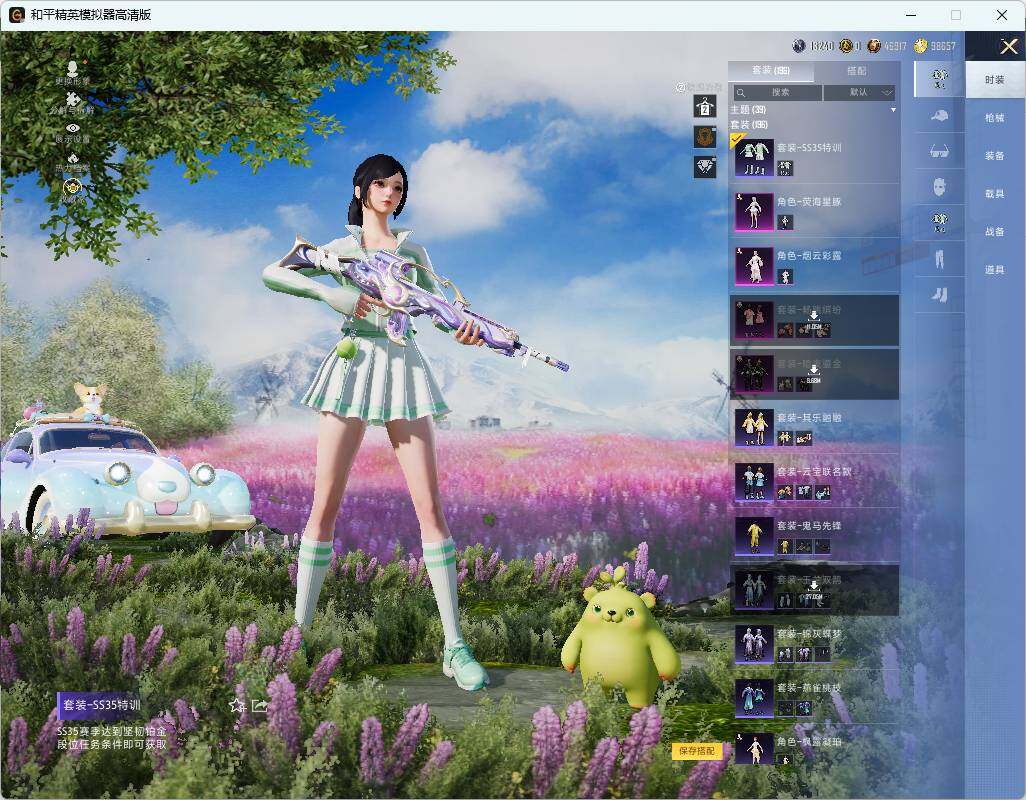Click second piece icon under 套装-银灰蝶梦

(x=804, y=654)
